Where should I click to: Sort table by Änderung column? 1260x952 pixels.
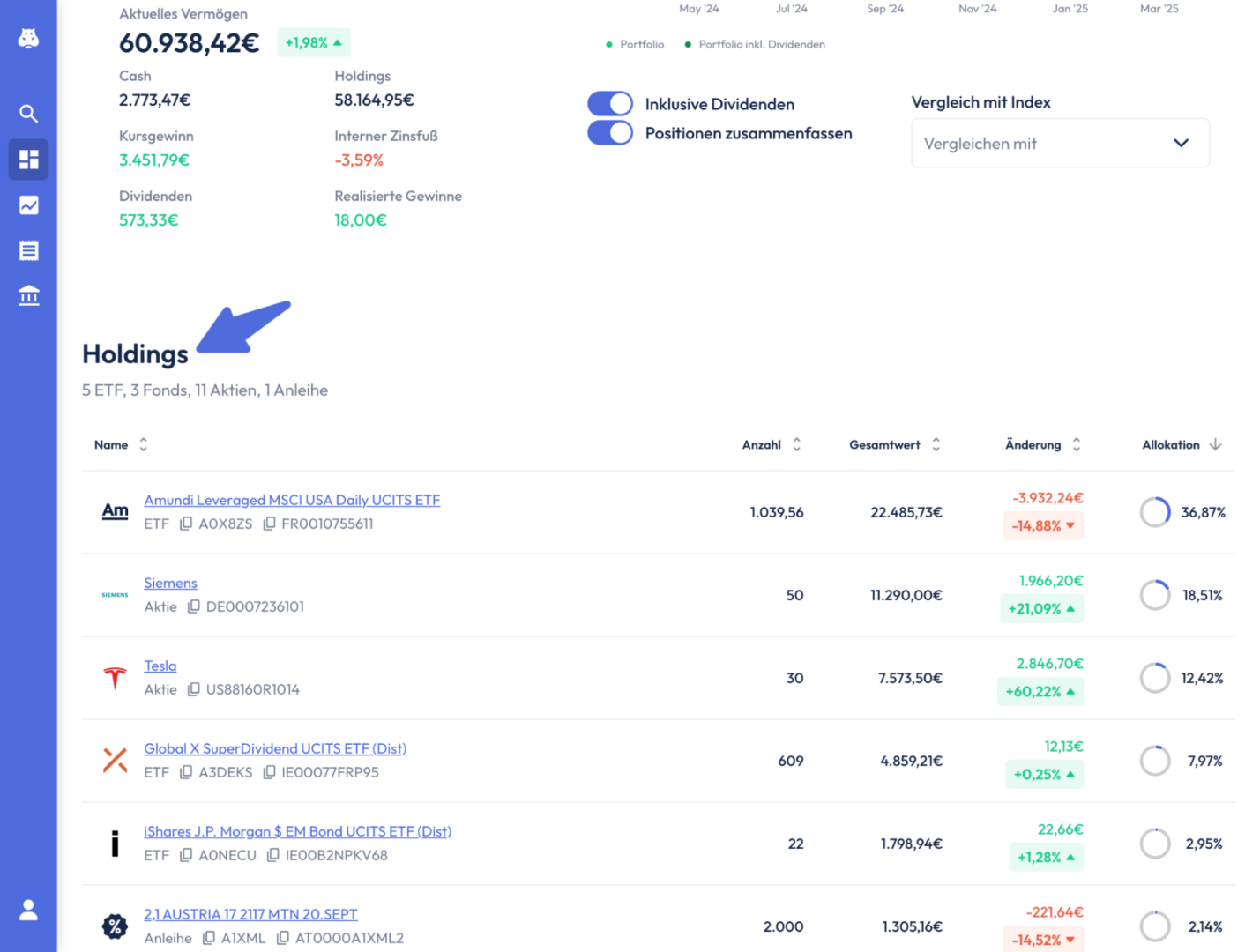point(1043,444)
